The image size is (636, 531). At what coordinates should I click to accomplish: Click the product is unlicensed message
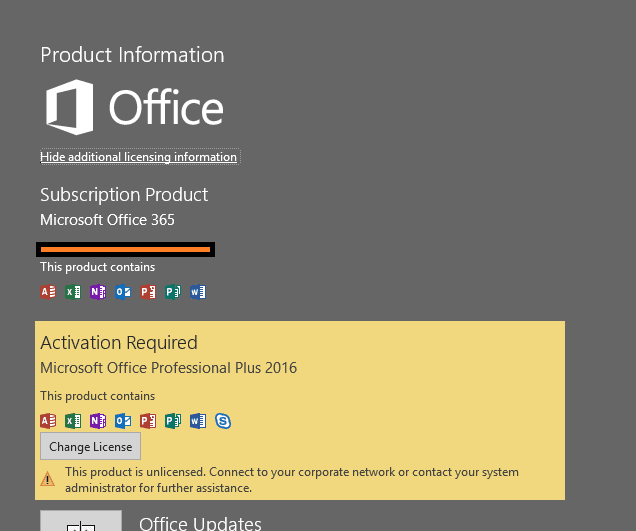(292, 479)
